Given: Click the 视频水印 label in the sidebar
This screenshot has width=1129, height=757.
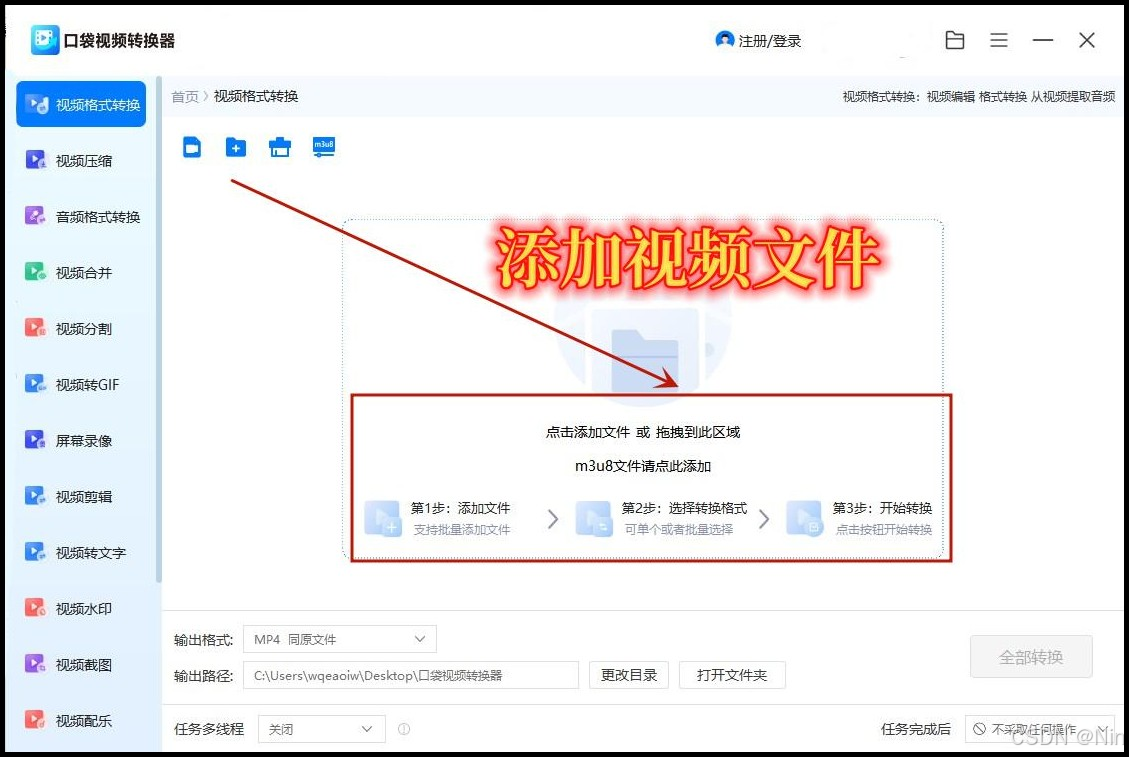Looking at the screenshot, I should (x=84, y=609).
